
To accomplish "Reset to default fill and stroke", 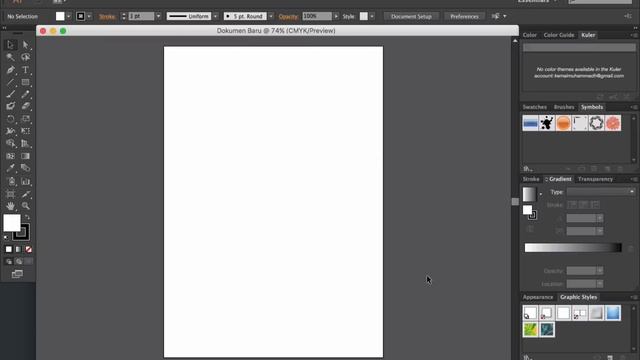I will [6, 238].
